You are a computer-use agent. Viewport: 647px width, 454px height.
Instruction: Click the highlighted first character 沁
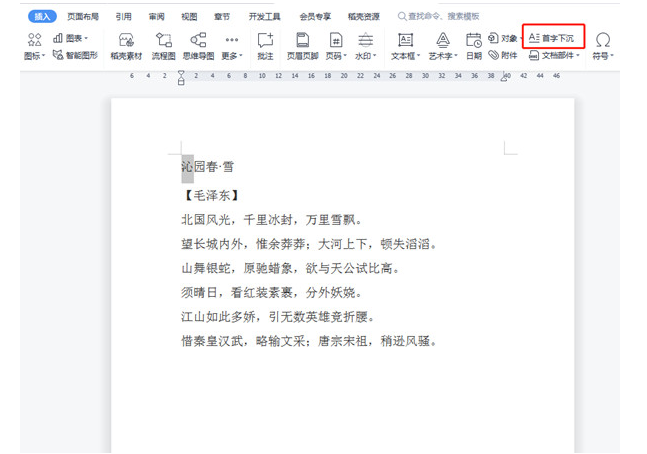pyautogui.click(x=187, y=168)
